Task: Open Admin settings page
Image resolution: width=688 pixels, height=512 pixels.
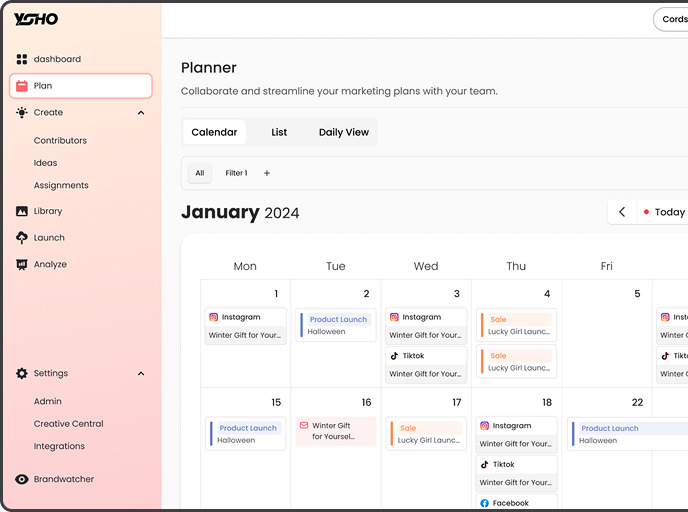Action: (x=47, y=401)
